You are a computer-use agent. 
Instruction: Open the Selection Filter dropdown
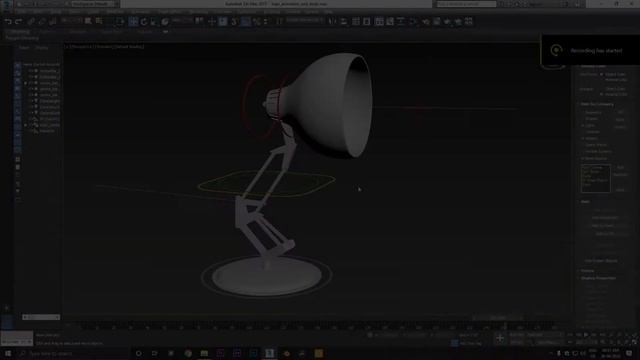coord(70,20)
